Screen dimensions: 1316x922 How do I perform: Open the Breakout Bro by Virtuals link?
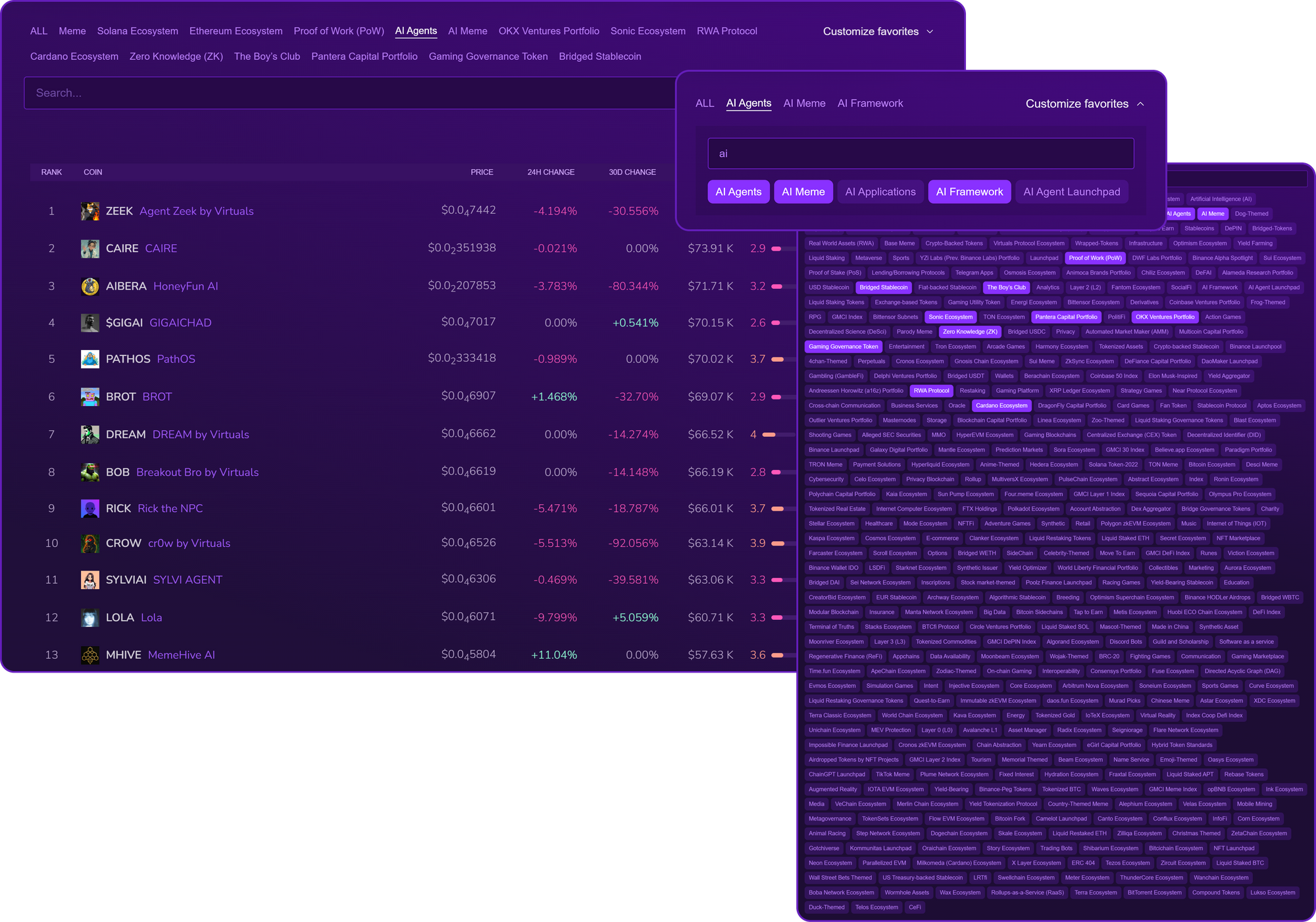(x=197, y=473)
